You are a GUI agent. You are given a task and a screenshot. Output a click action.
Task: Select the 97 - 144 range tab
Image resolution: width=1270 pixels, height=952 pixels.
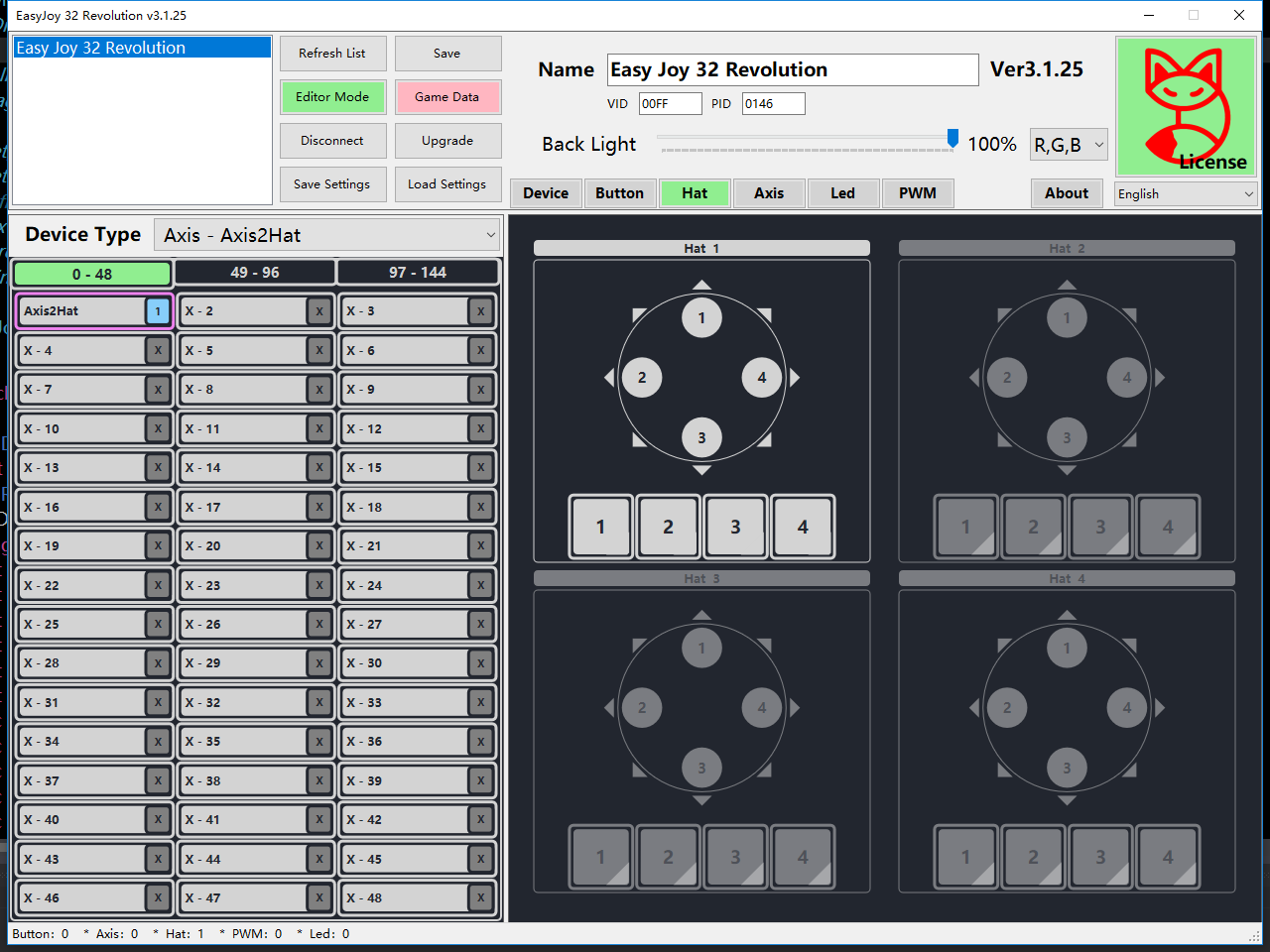418,273
